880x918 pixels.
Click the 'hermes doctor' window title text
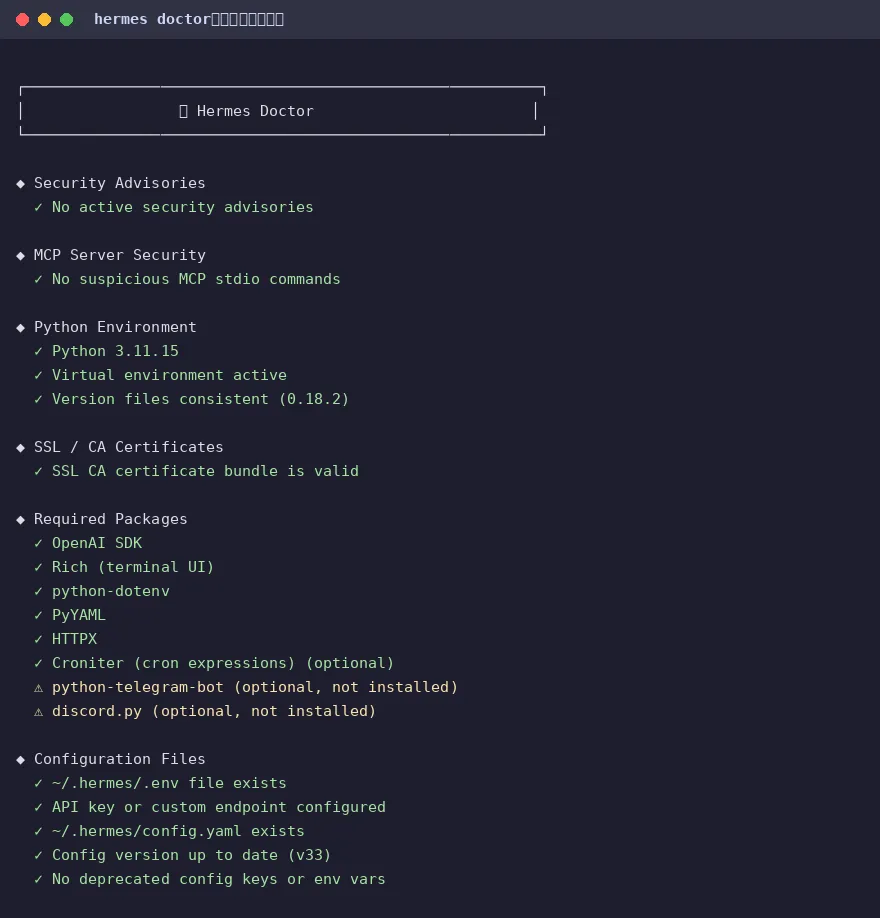click(152, 19)
